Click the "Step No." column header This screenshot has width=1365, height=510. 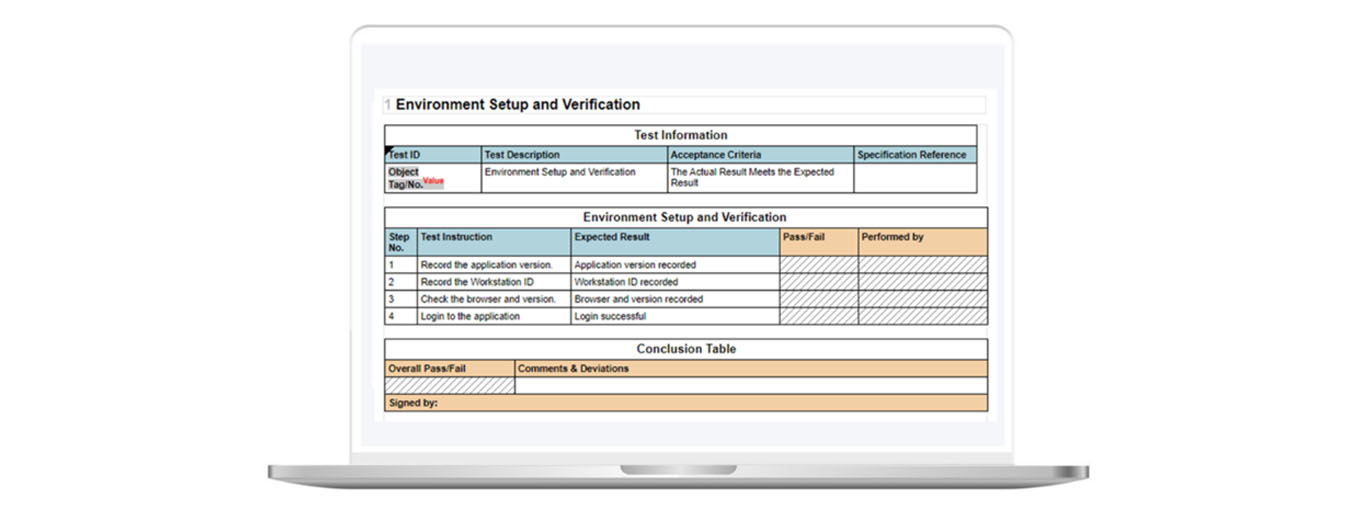(x=401, y=242)
